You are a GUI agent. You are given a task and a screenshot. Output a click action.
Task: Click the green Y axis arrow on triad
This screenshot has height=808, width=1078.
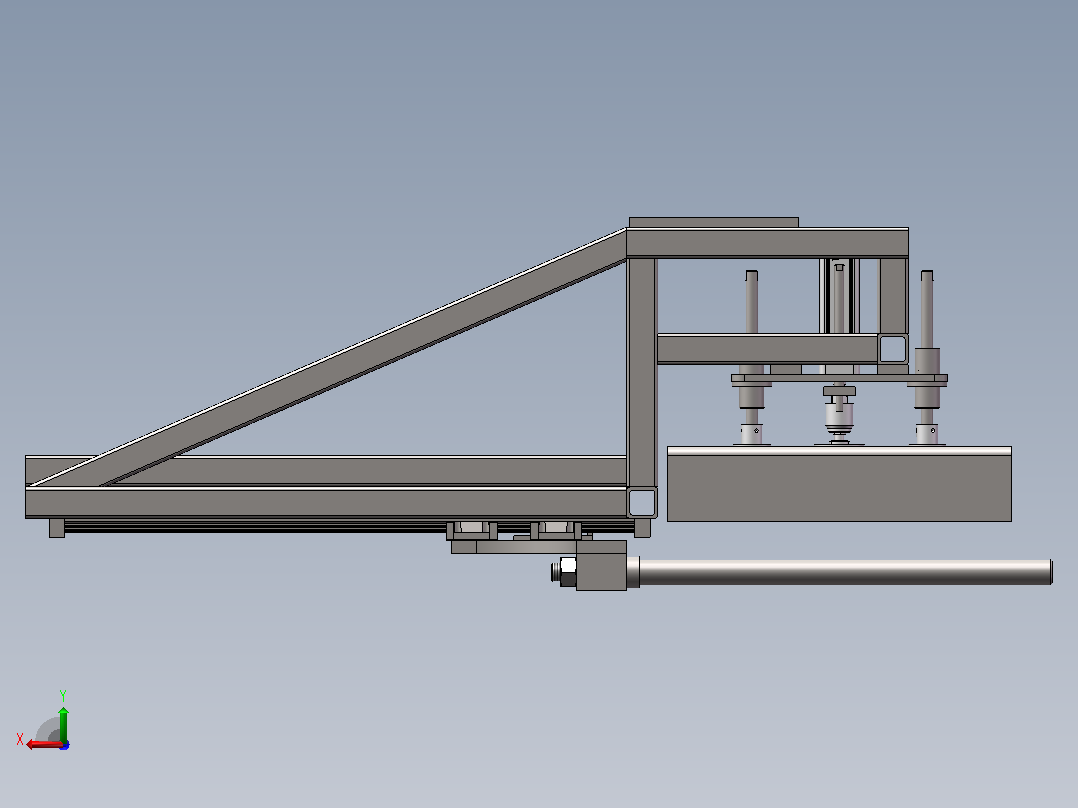coord(63,722)
